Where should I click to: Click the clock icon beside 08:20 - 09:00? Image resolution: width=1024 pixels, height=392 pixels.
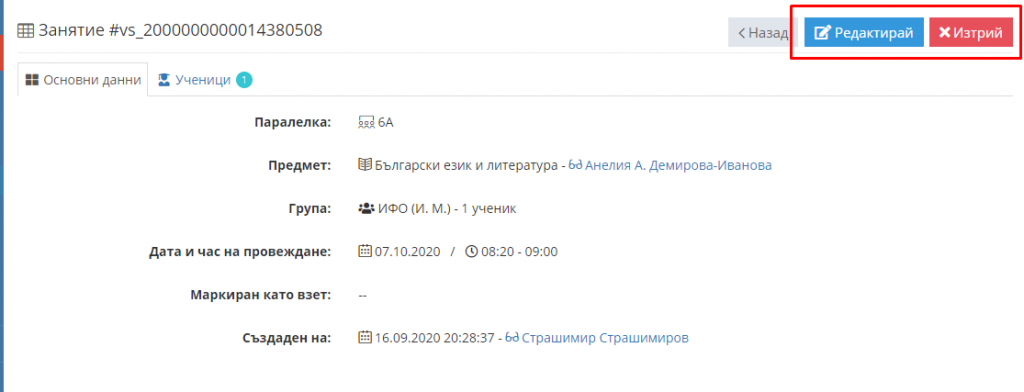point(472,252)
